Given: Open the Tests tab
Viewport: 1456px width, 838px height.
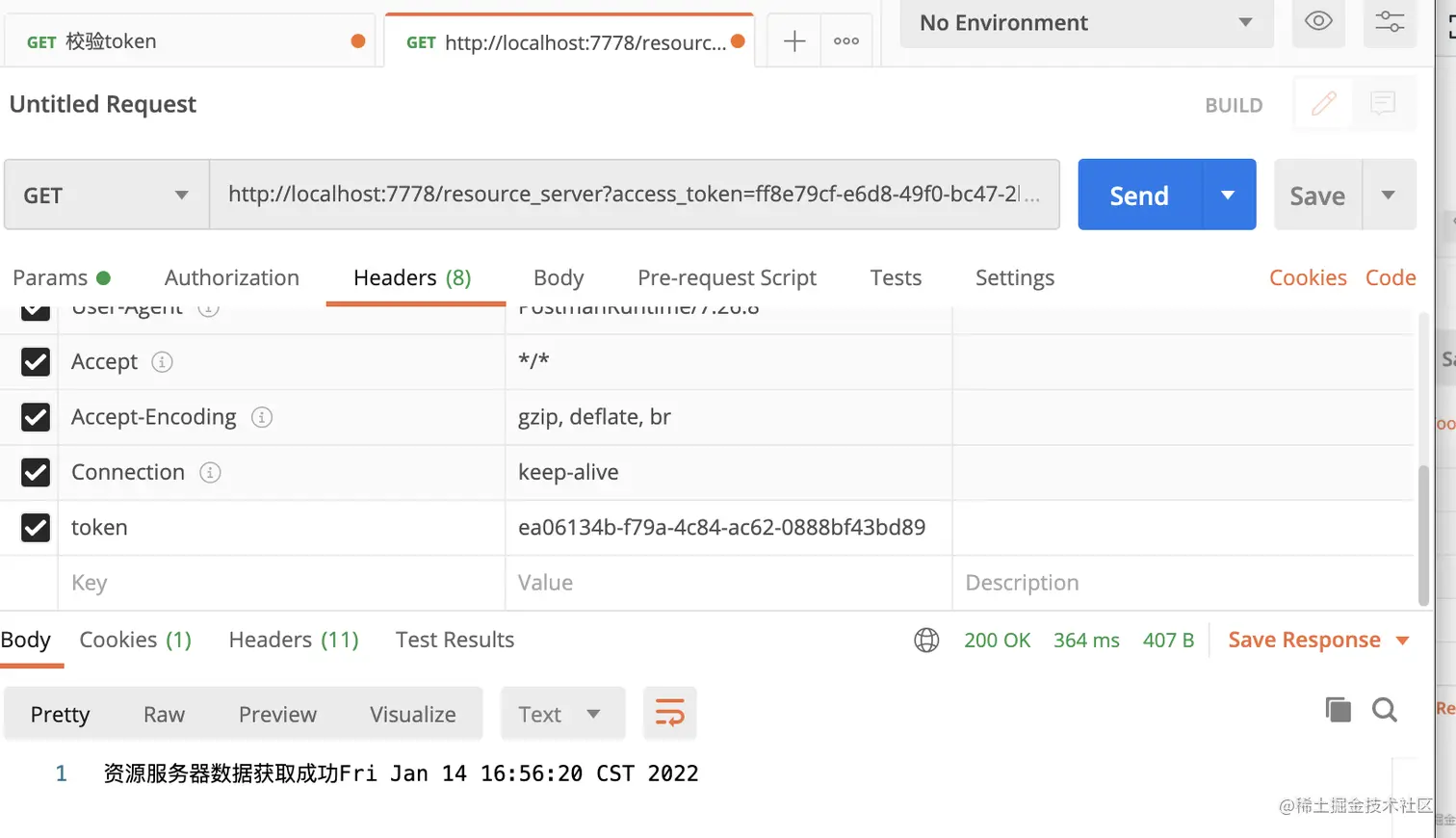Looking at the screenshot, I should point(896,277).
